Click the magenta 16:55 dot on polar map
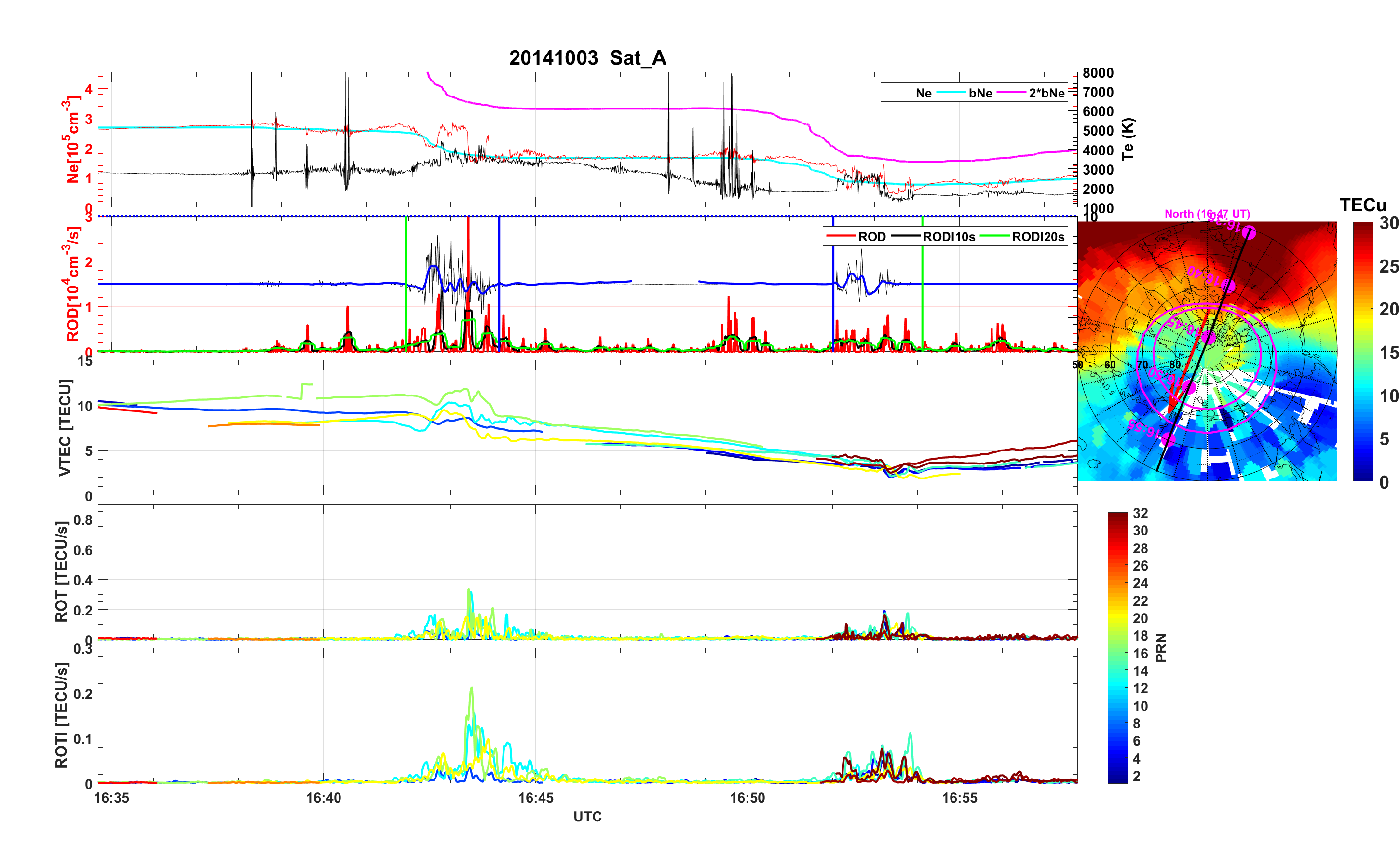This screenshot has height=847, width=1400. point(1168,439)
